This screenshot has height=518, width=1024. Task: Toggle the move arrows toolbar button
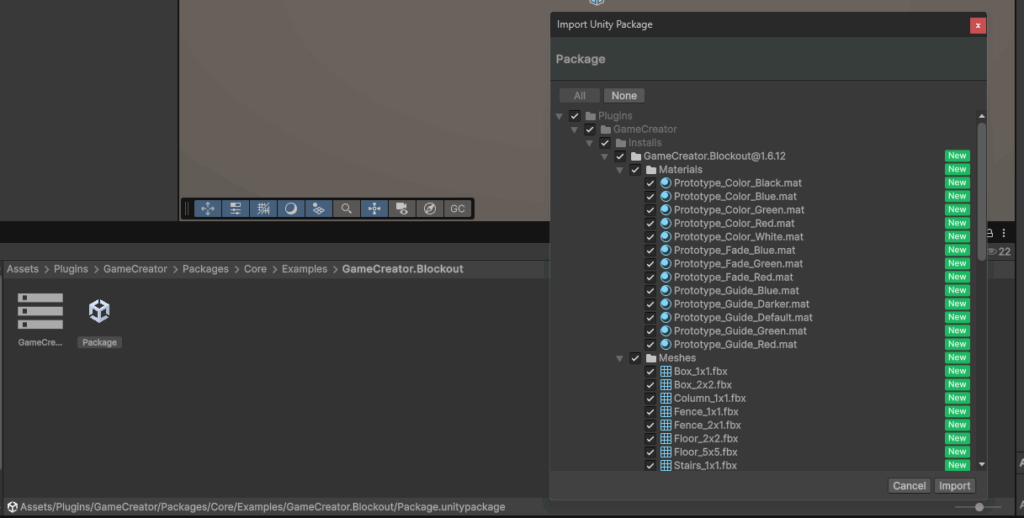pyautogui.click(x=208, y=208)
